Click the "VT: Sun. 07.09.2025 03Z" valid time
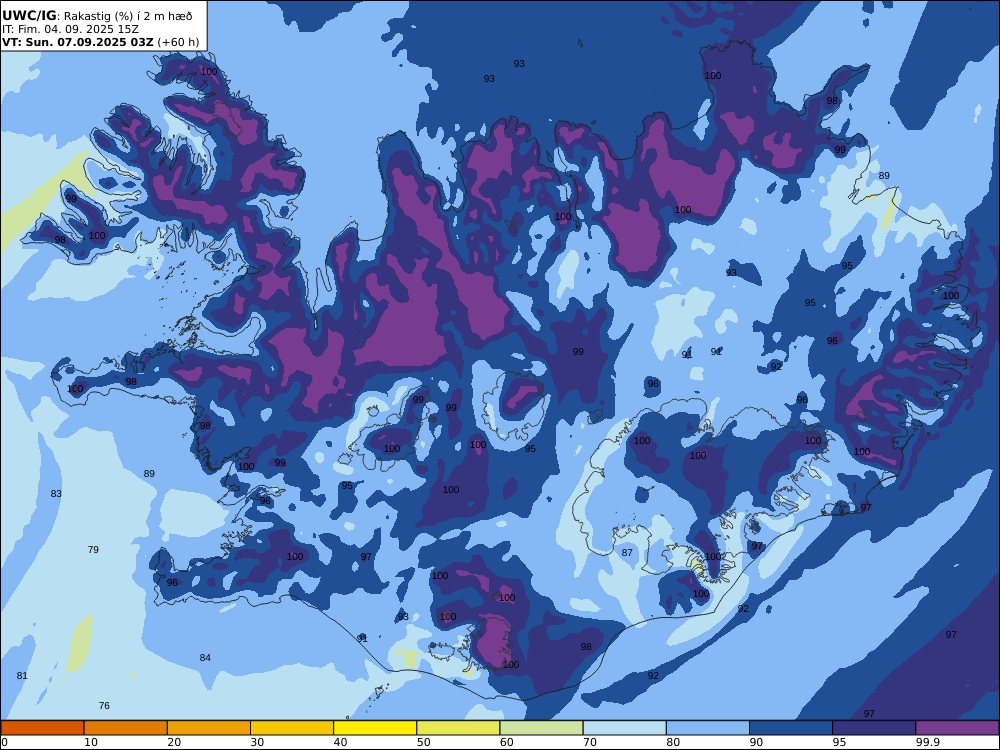 pyautogui.click(x=78, y=42)
